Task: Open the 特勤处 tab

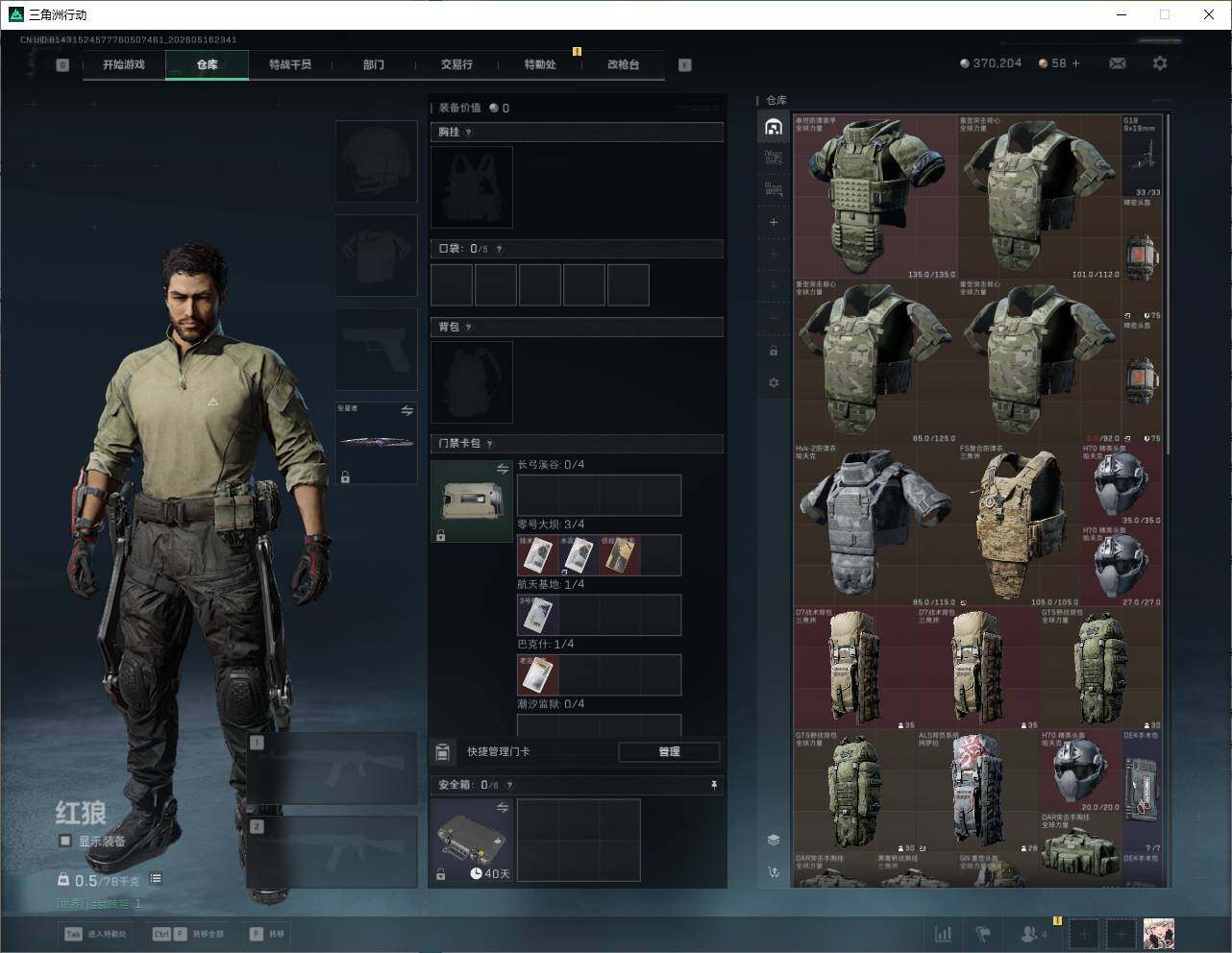Action: pos(540,64)
